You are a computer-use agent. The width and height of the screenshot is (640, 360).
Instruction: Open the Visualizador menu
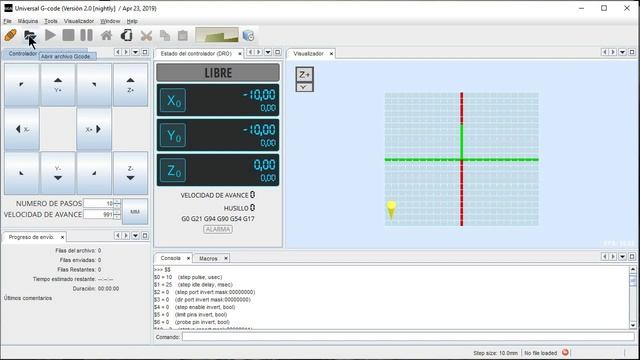click(79, 21)
